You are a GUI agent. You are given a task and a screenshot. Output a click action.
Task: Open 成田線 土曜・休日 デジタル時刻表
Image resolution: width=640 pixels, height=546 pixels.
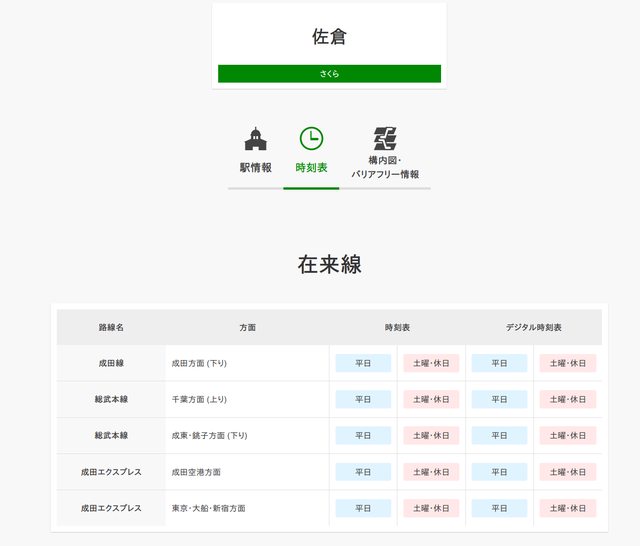pyautogui.click(x=567, y=363)
